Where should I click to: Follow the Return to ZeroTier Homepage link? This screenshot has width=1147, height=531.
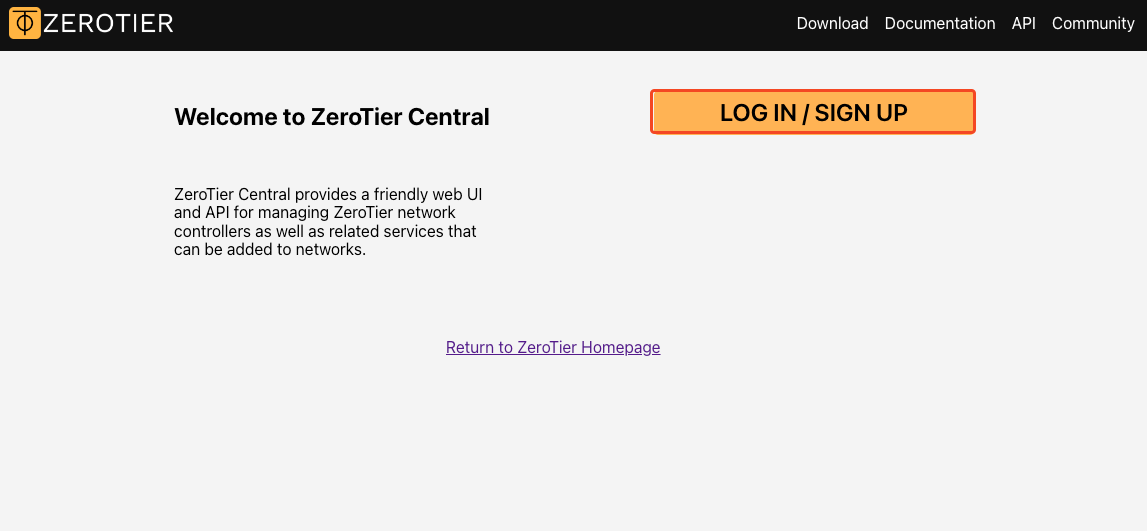tap(553, 347)
